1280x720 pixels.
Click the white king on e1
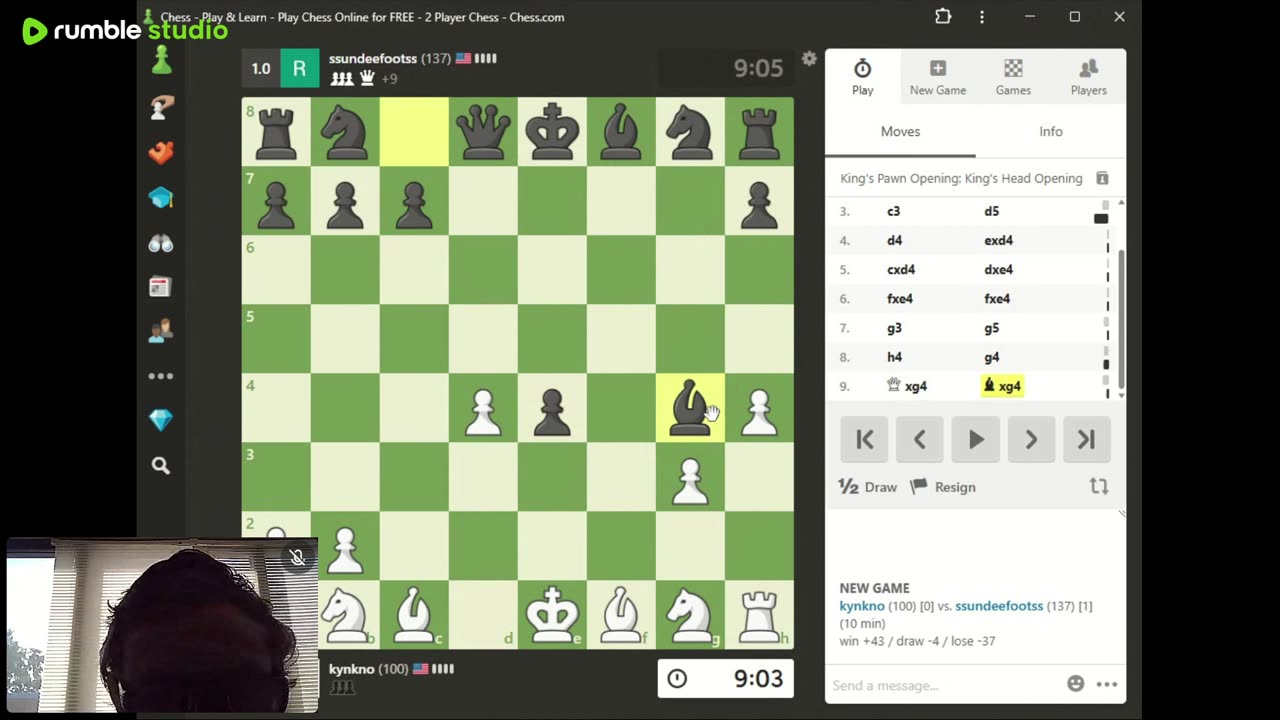[x=552, y=614]
